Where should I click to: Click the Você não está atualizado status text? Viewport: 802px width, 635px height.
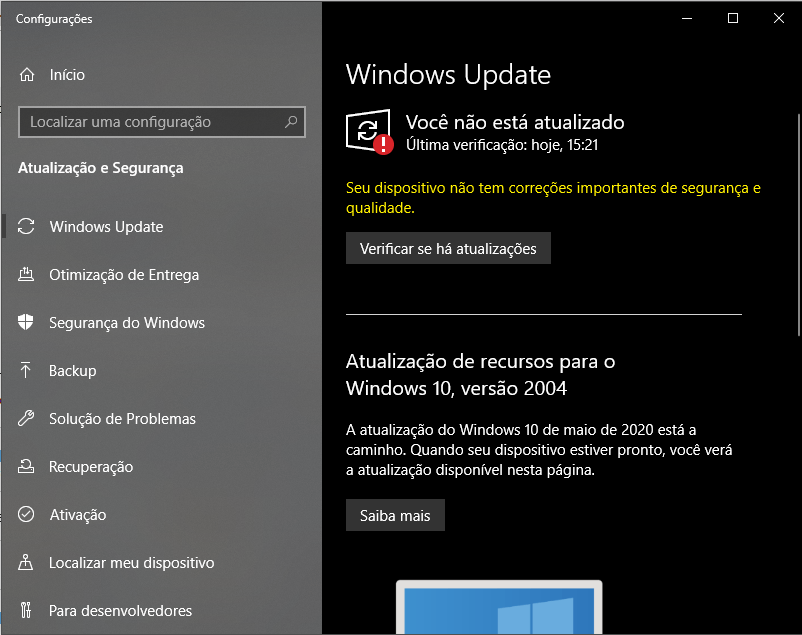[515, 122]
